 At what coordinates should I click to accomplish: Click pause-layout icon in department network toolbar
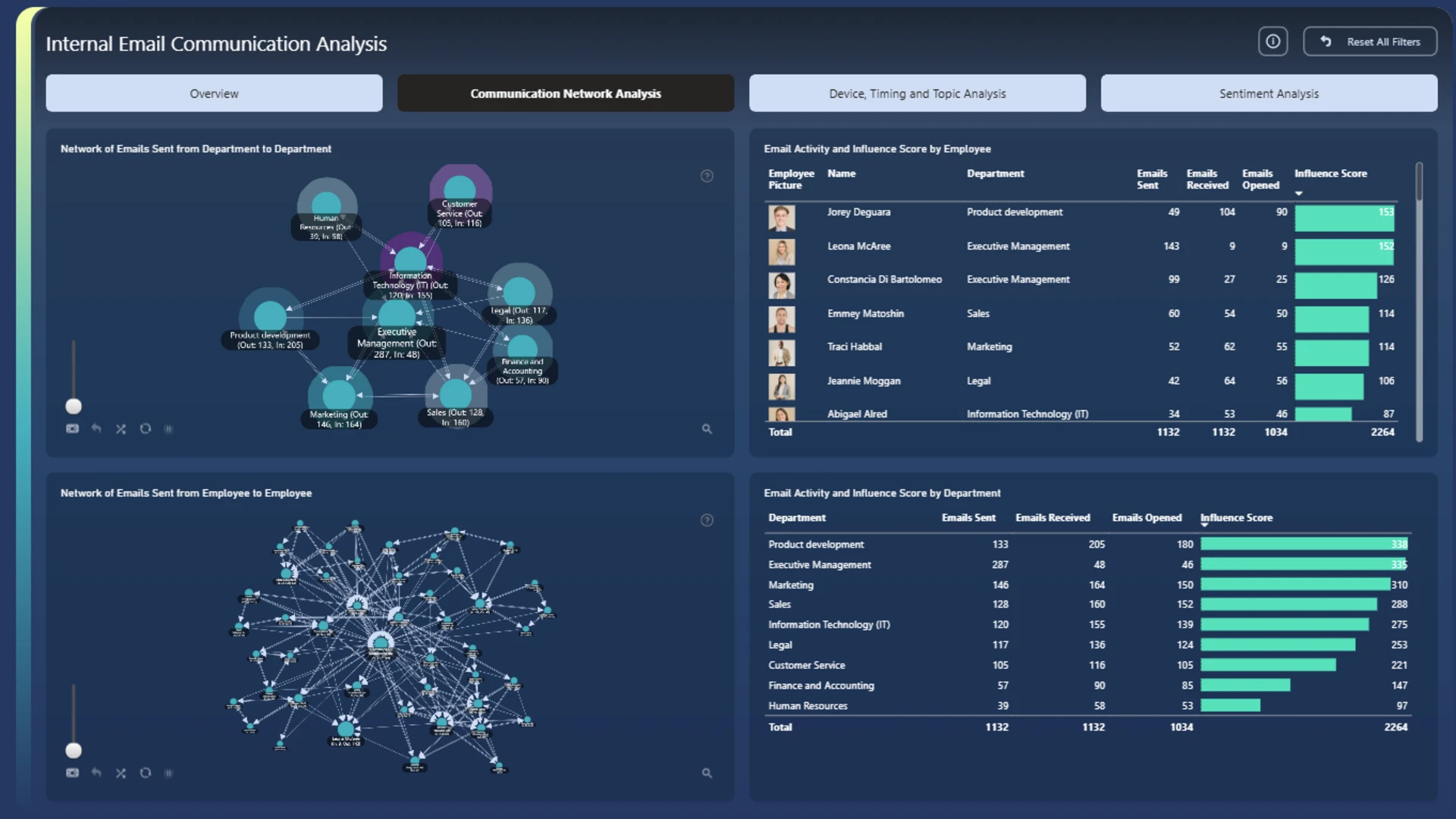168,428
